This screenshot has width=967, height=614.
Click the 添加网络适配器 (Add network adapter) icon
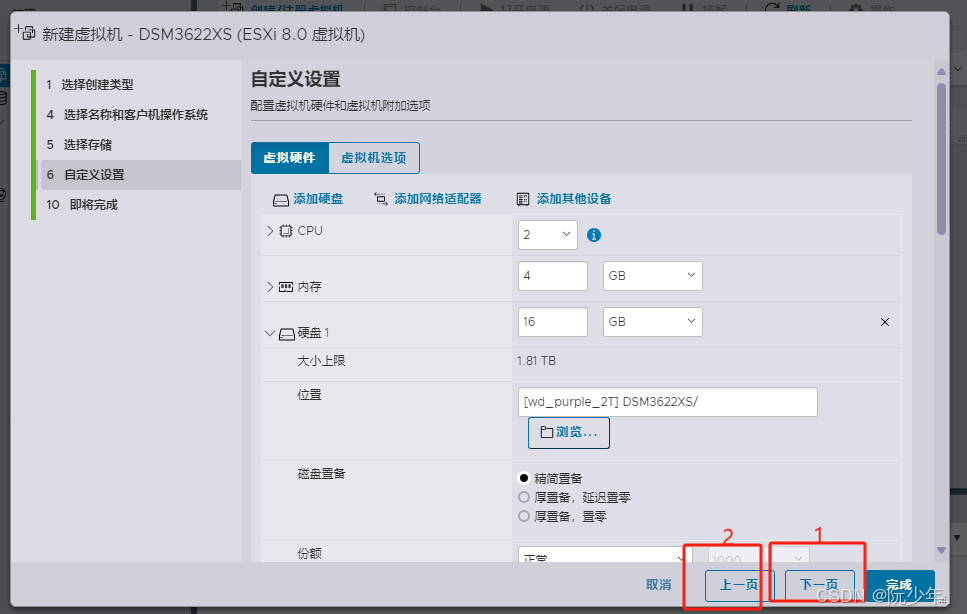tap(380, 199)
